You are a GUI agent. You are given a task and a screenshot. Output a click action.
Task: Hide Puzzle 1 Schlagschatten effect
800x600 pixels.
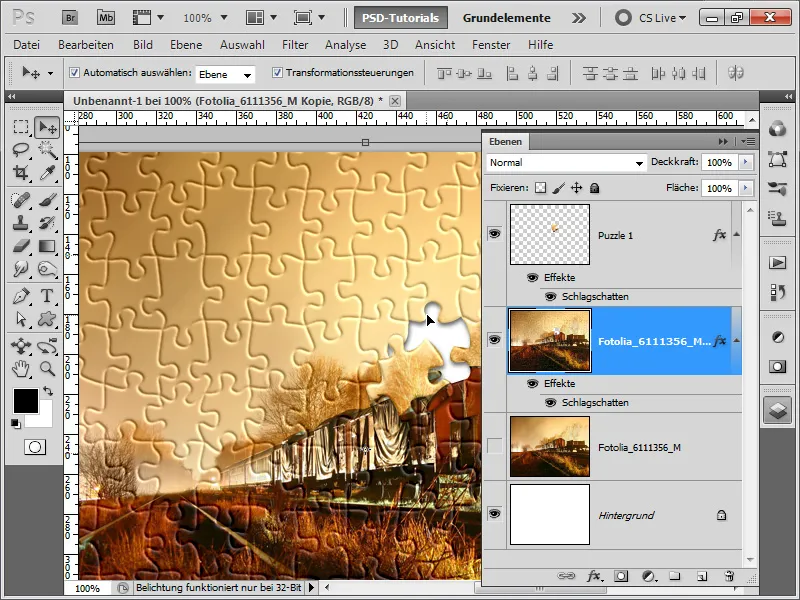point(551,296)
